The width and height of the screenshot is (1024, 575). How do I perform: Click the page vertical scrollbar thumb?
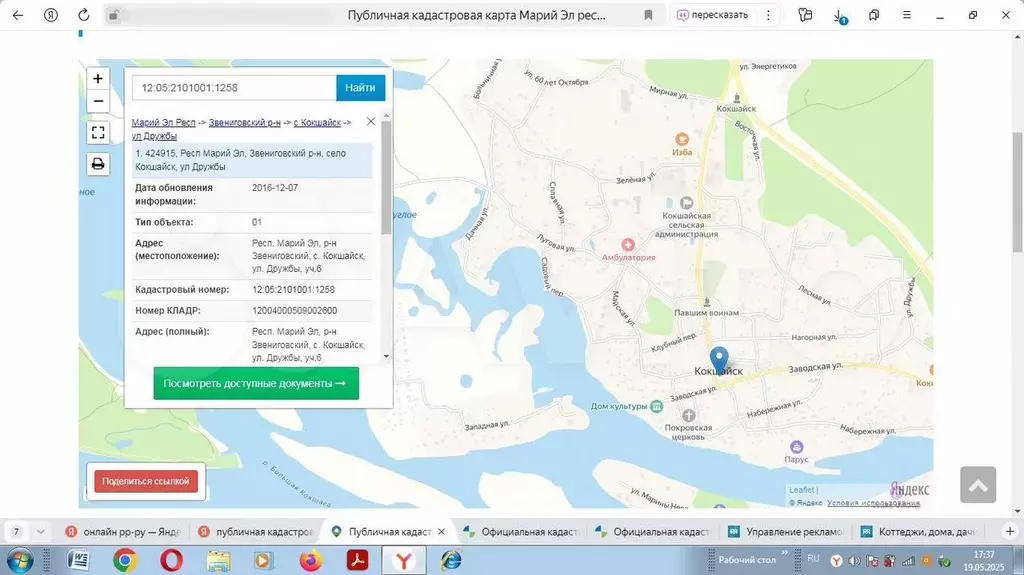[1017, 192]
